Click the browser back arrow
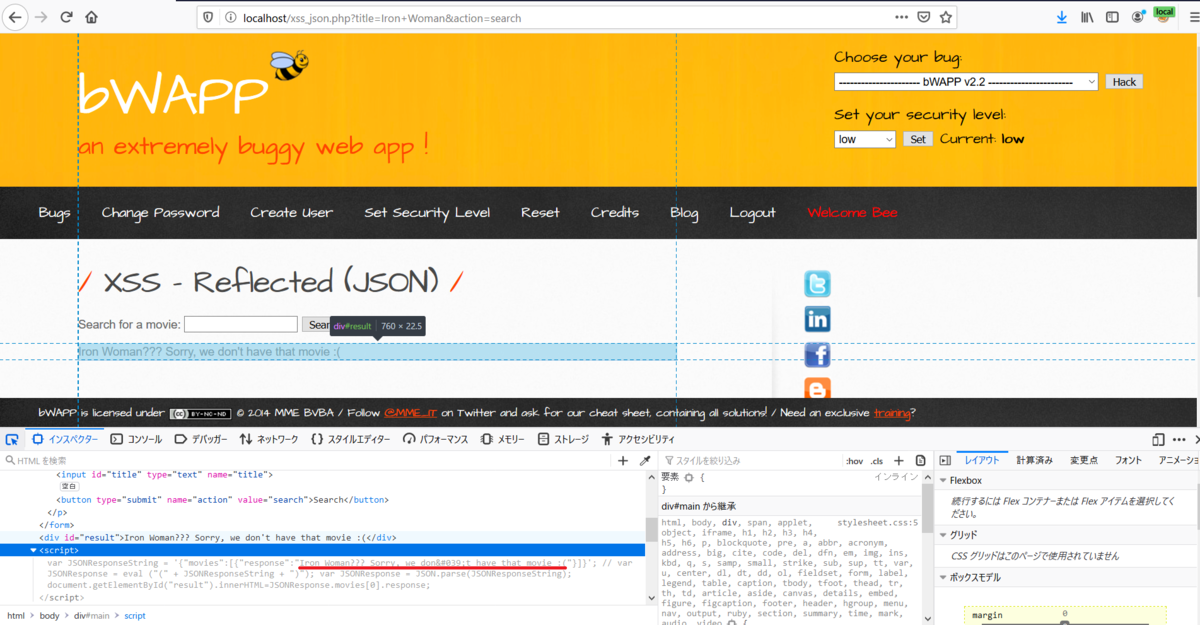 [15, 17]
